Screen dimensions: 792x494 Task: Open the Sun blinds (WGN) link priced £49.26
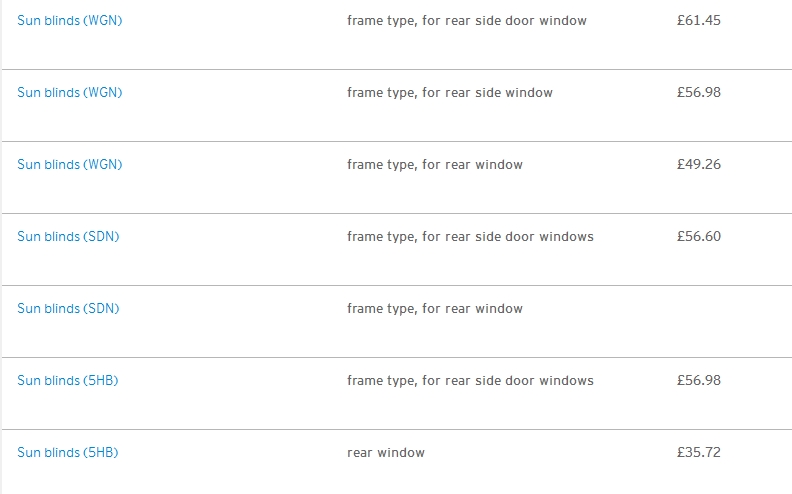click(70, 165)
